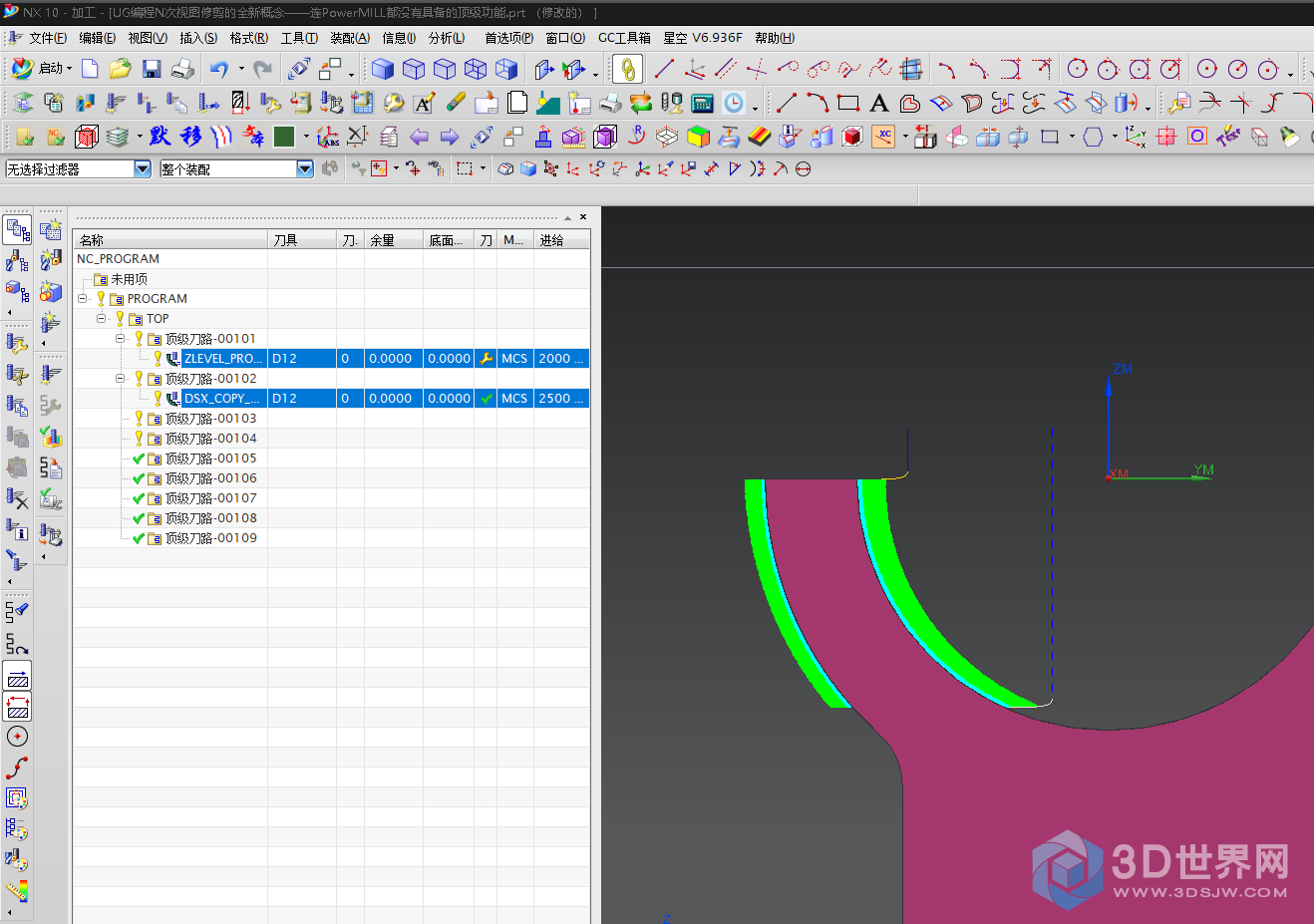Open dropdown arrow next to green swatch
Screen dimensions: 1314x924
pyautogui.click(x=306, y=138)
